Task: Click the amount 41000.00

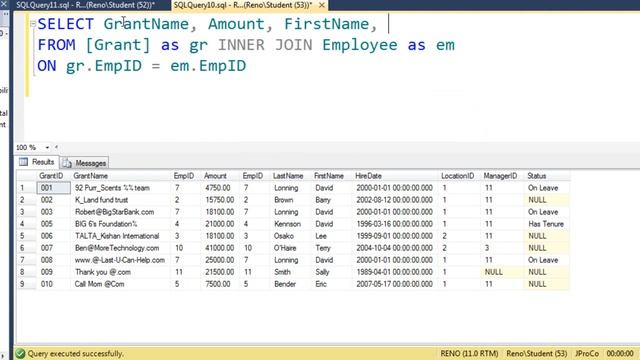Action: [x=219, y=248]
